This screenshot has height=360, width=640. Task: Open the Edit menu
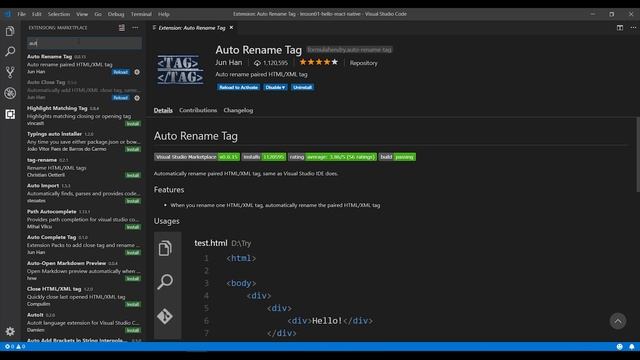coord(36,14)
